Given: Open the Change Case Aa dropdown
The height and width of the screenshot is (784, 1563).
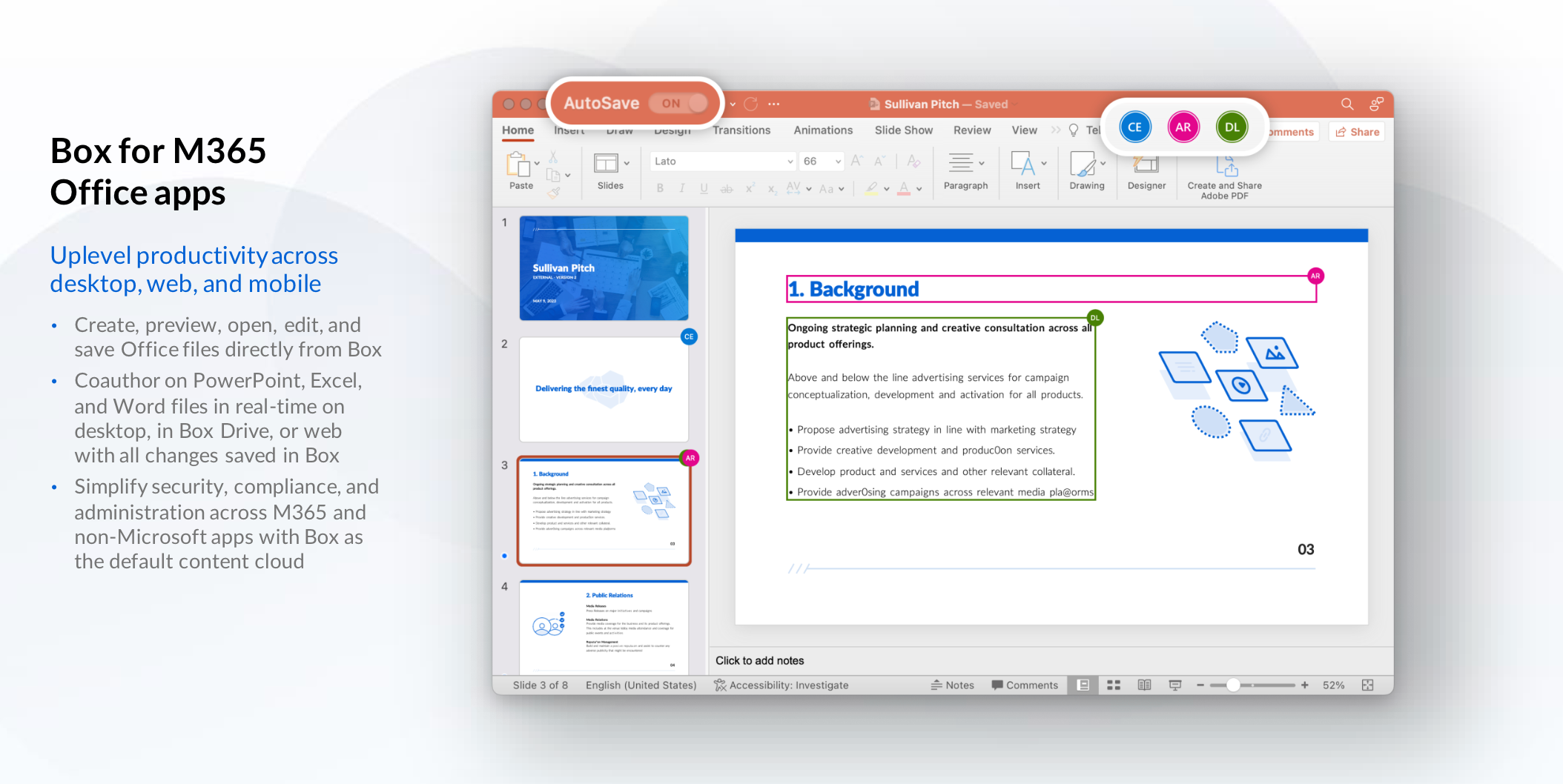Looking at the screenshot, I should 831,189.
